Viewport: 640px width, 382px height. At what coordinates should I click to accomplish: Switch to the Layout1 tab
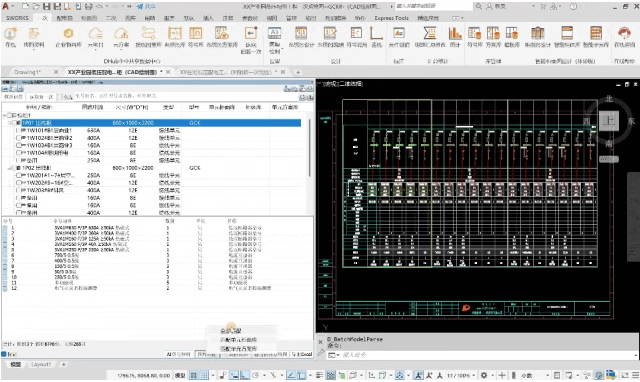pyautogui.click(x=41, y=364)
